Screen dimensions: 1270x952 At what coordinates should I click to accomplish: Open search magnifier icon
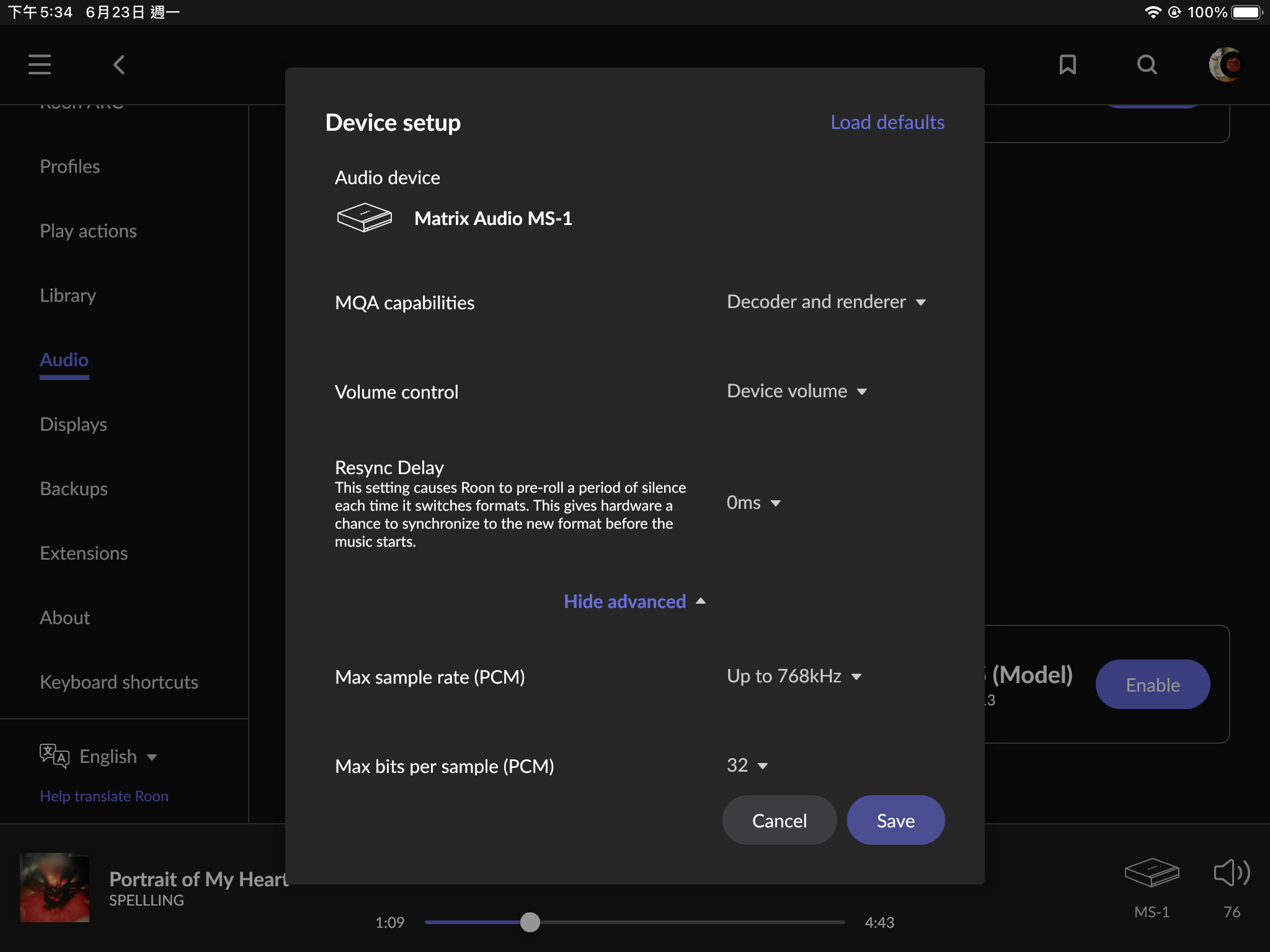tap(1147, 64)
